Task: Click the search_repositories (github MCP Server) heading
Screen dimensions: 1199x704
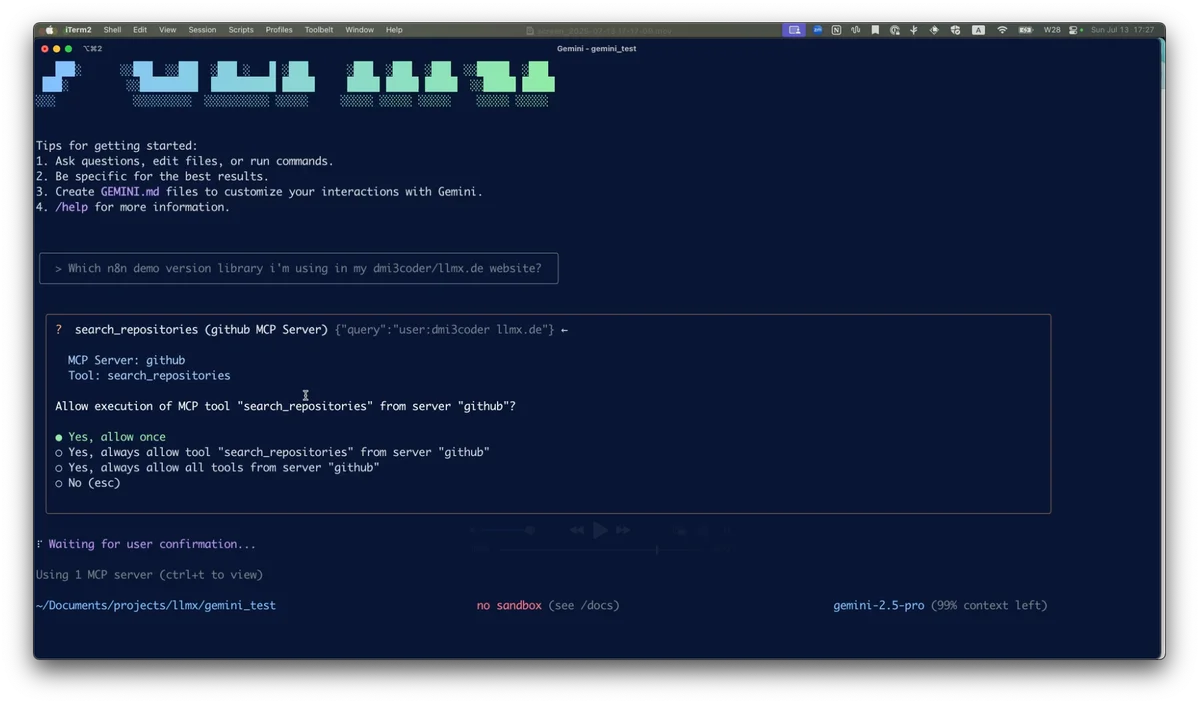Action: (201, 329)
